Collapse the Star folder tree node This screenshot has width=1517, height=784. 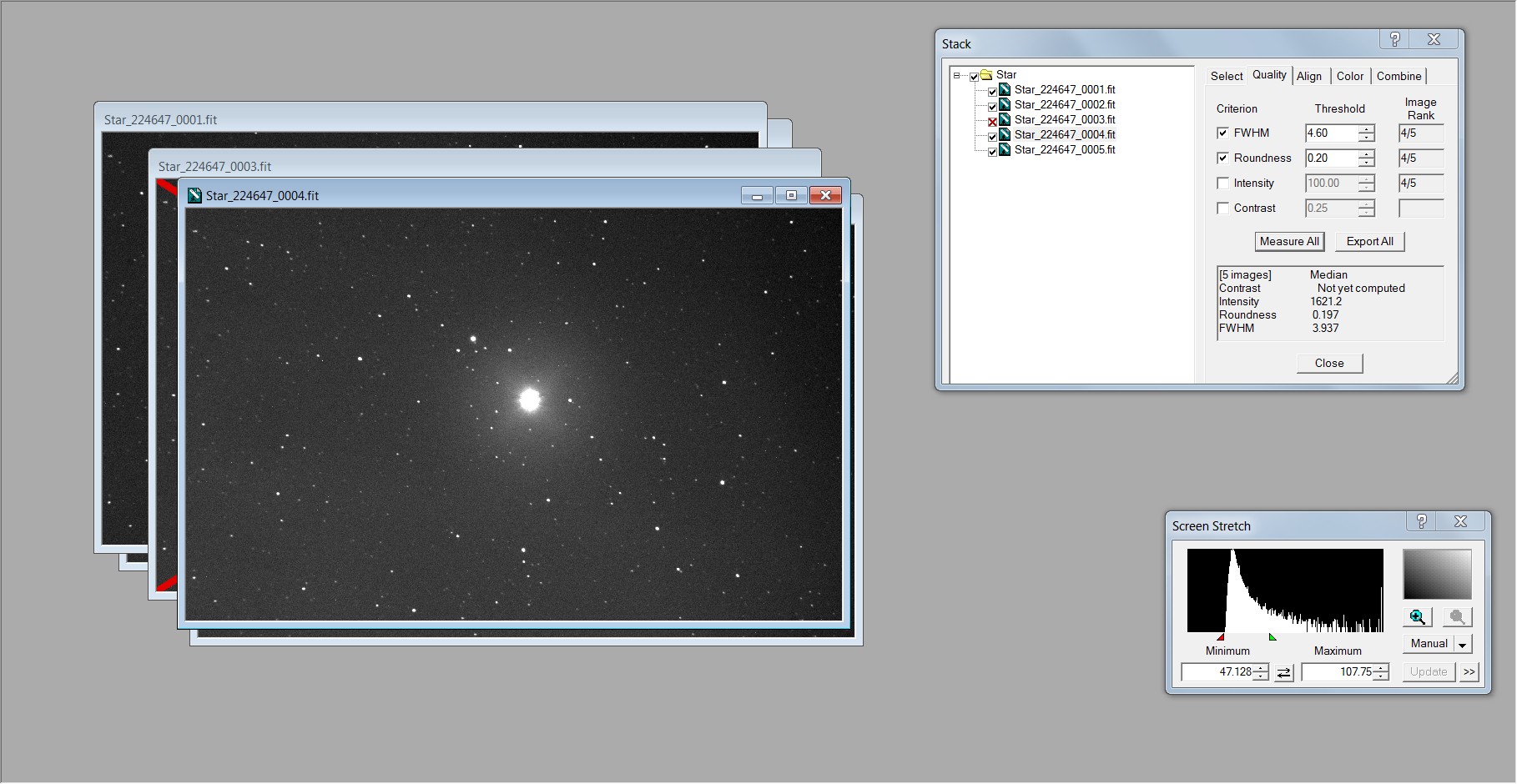(957, 75)
